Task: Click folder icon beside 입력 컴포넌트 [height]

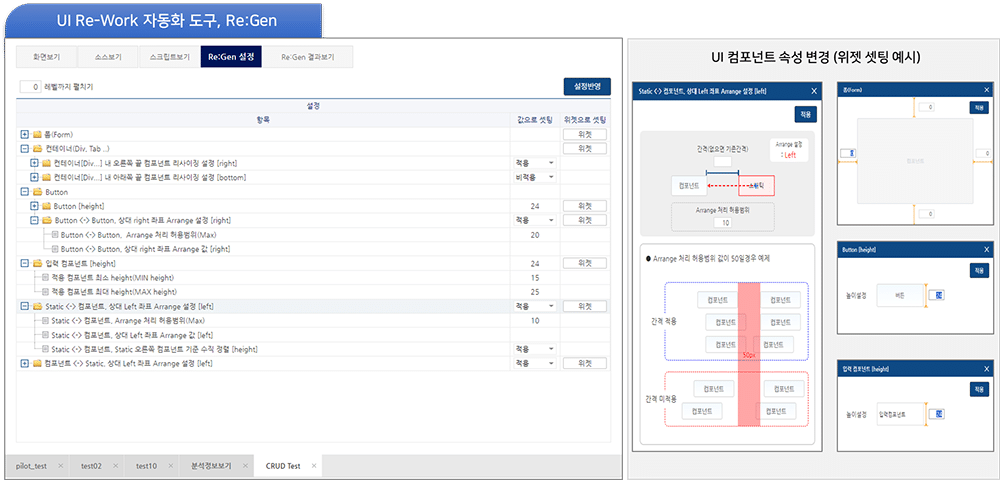Action: [x=37, y=263]
